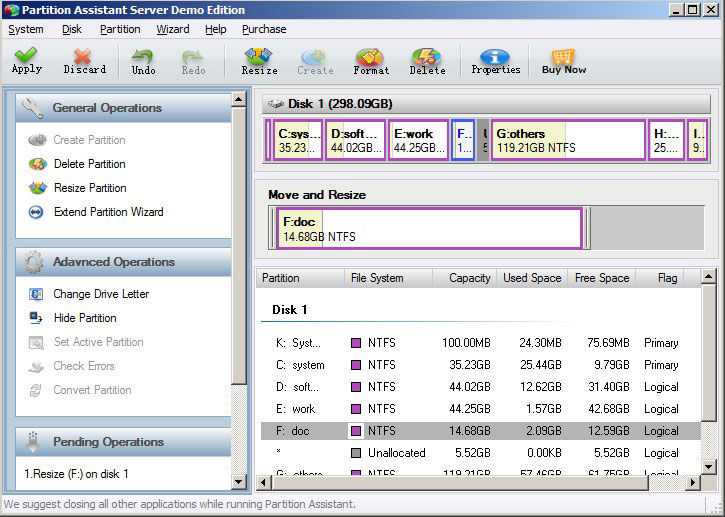Select the K: Syst... partition row
The height and width of the screenshot is (517, 725).
(481, 343)
